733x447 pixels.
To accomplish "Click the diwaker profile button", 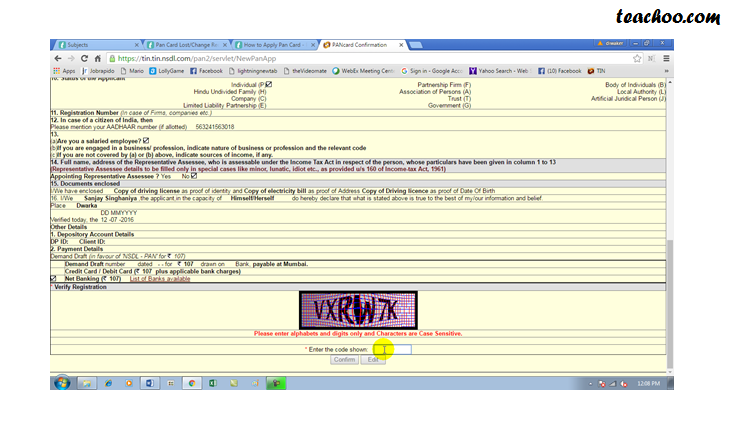I will pyautogui.click(x=611, y=43).
